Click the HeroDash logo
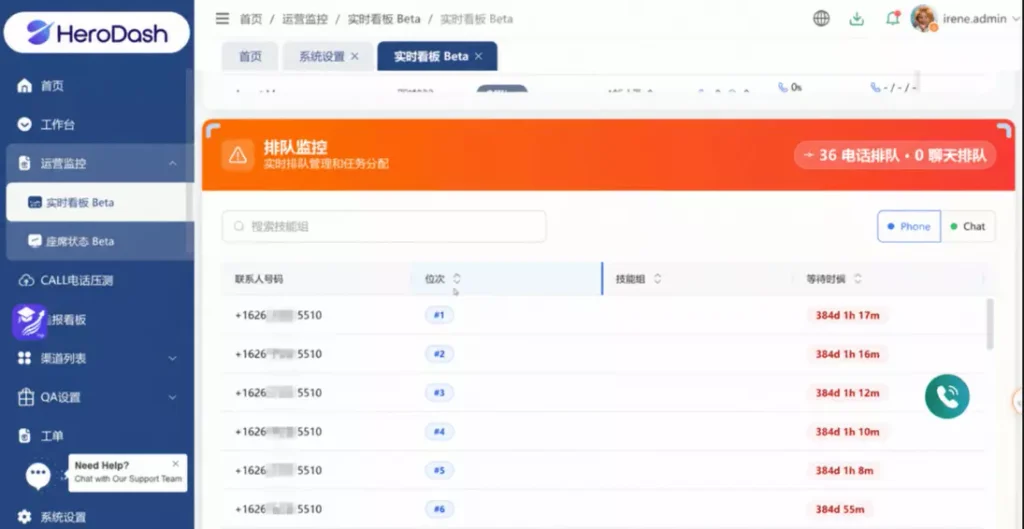Image resolution: width=1024 pixels, height=529 pixels. coord(97,33)
